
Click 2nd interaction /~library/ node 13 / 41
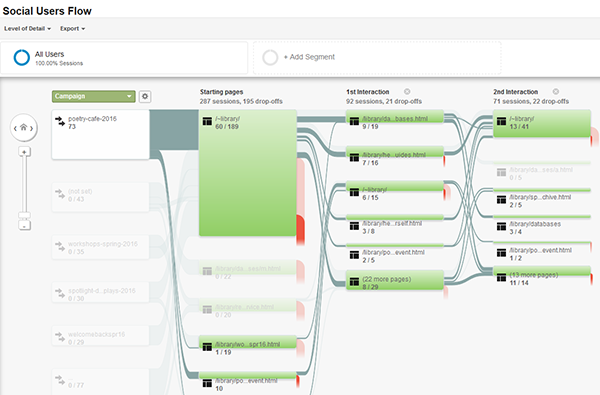coord(542,124)
